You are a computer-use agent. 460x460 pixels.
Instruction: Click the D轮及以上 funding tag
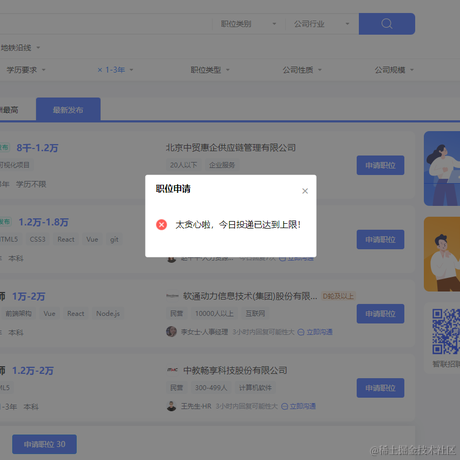(338, 296)
